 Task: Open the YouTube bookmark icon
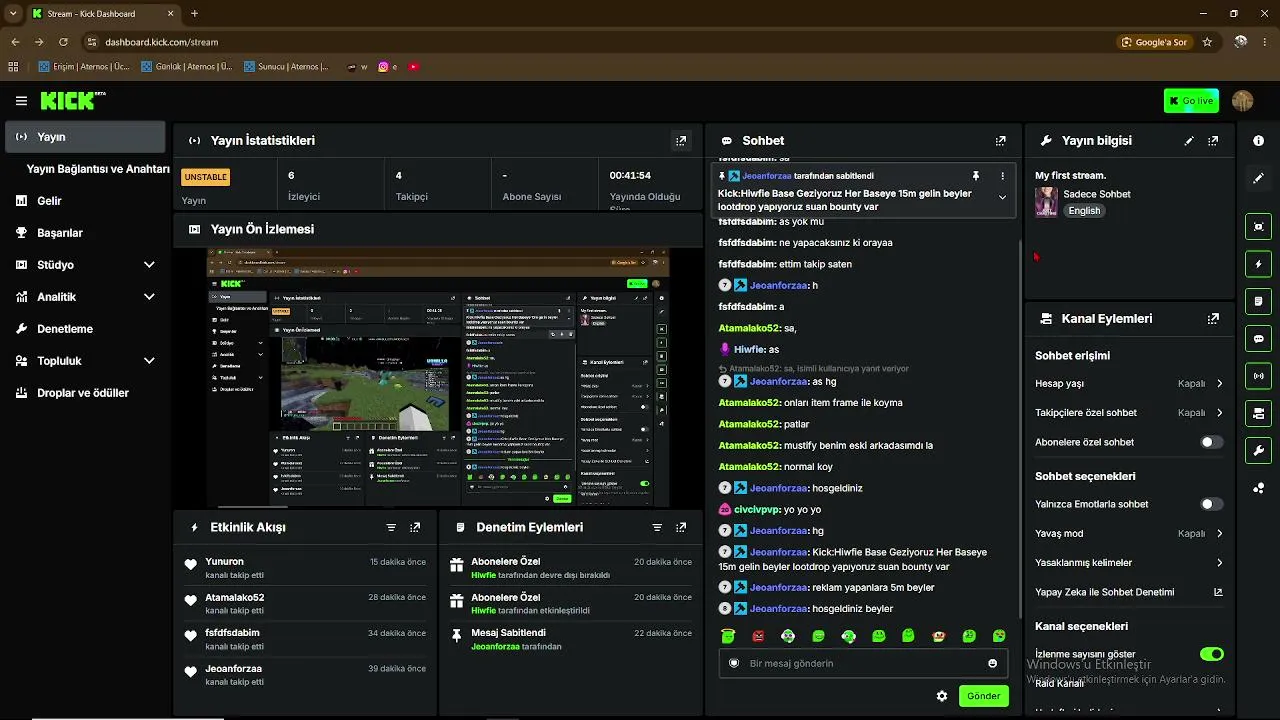[x=413, y=67]
